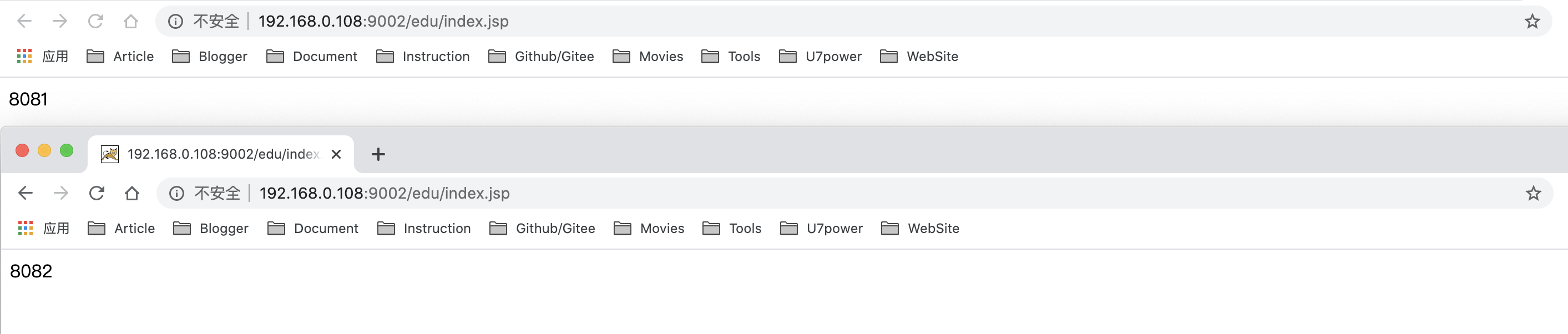
Task: Expand the Github/Gitee folder in the 8081 window
Action: click(x=541, y=57)
